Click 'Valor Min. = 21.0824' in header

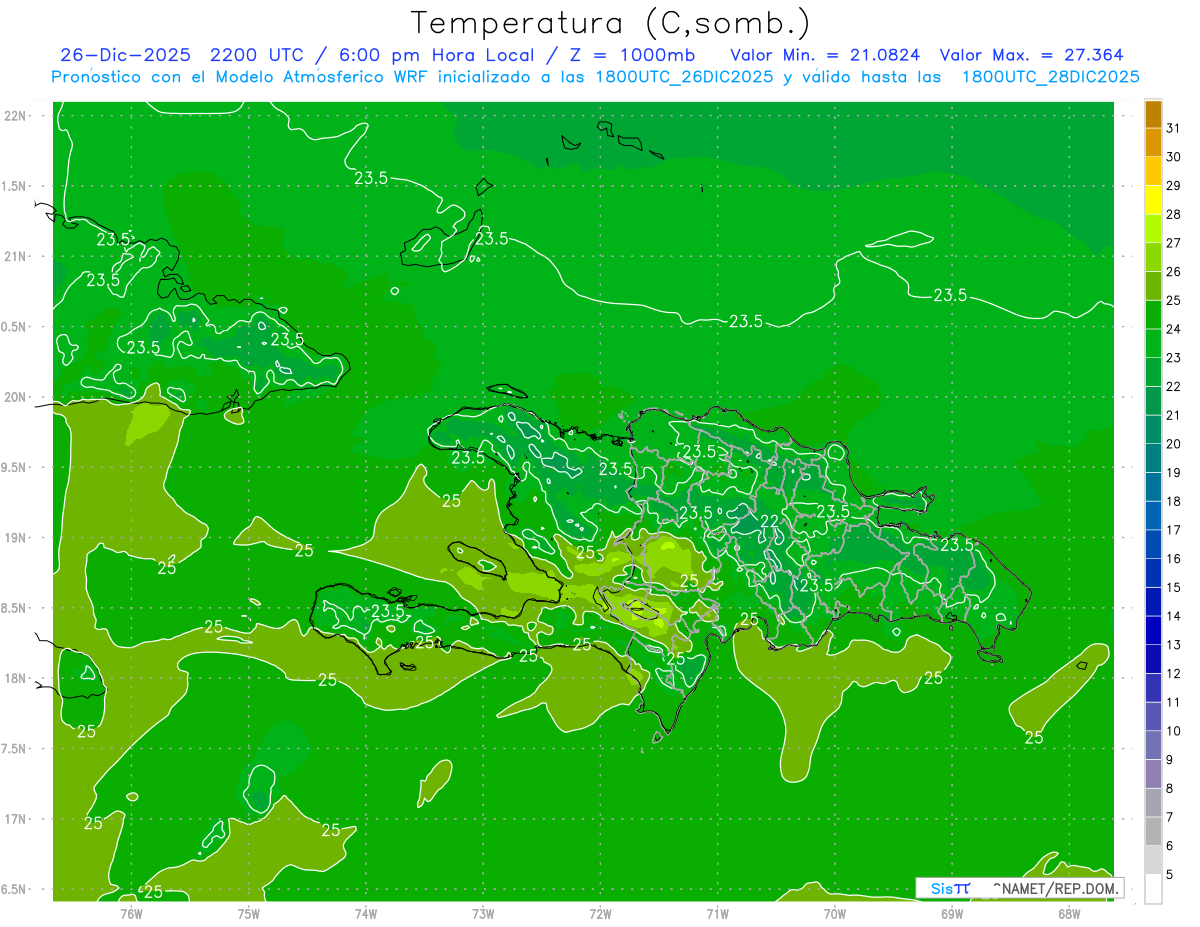[826, 55]
